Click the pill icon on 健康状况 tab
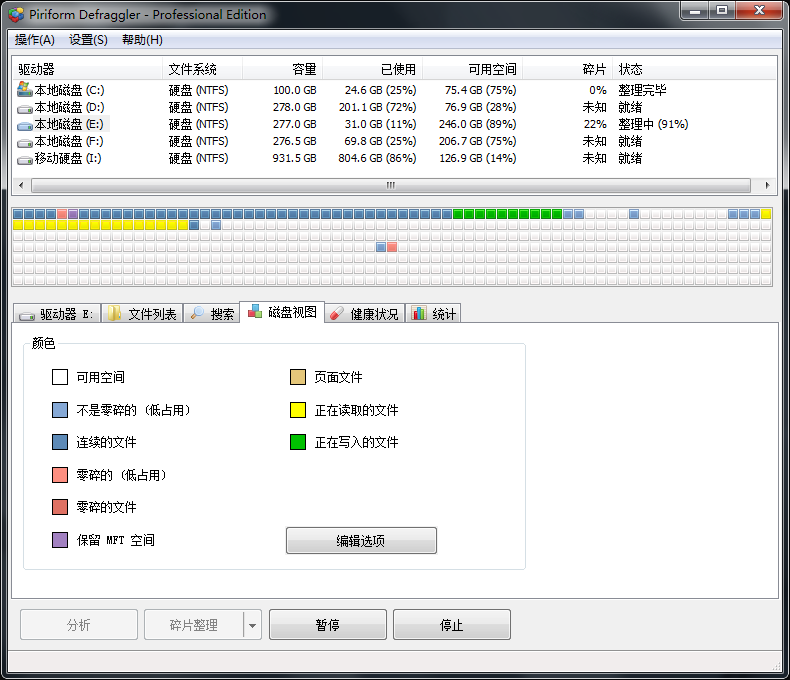The image size is (790, 680). coord(337,313)
